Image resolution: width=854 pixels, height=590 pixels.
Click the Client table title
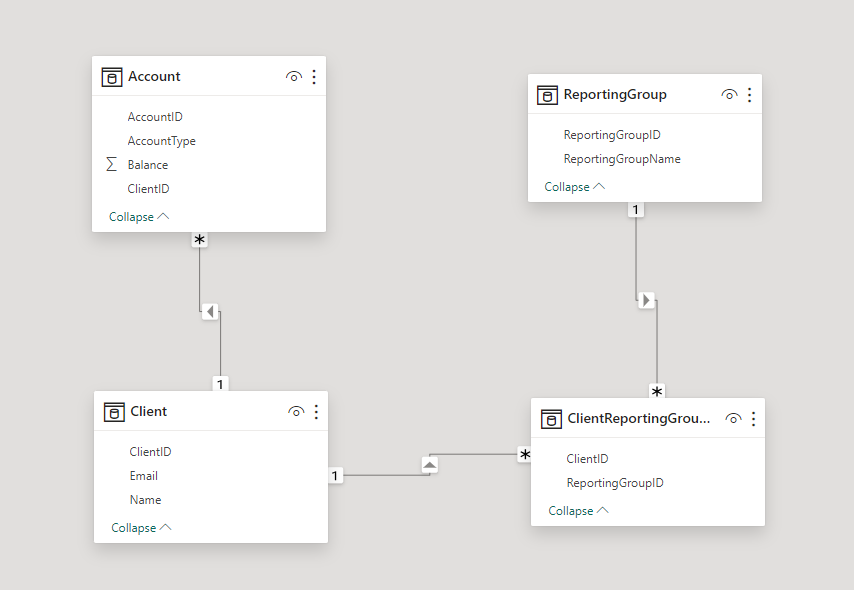pos(149,411)
